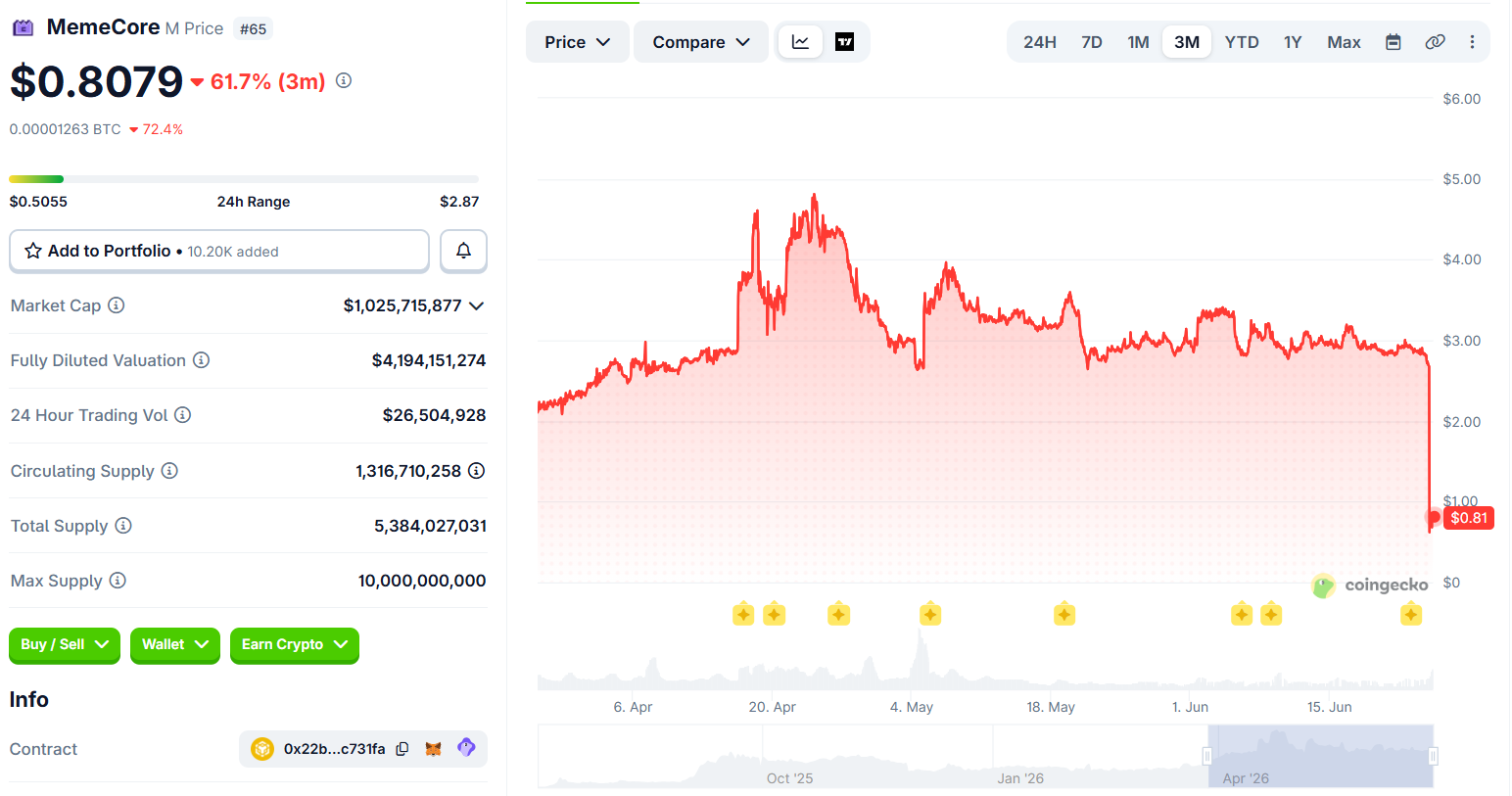Click the news marker on the chart's right end

click(1411, 614)
